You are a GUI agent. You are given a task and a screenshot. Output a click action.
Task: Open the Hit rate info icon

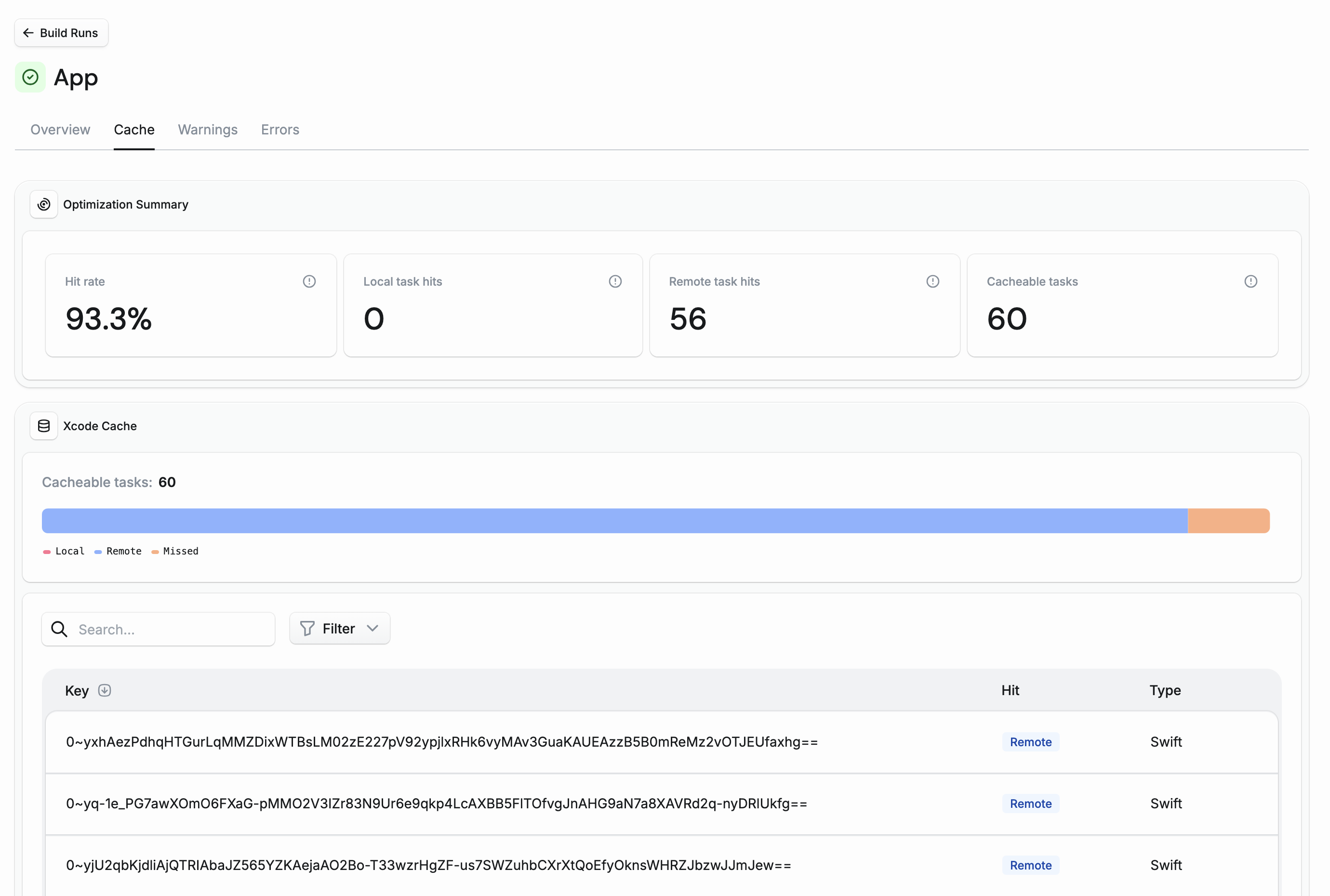[x=308, y=280]
